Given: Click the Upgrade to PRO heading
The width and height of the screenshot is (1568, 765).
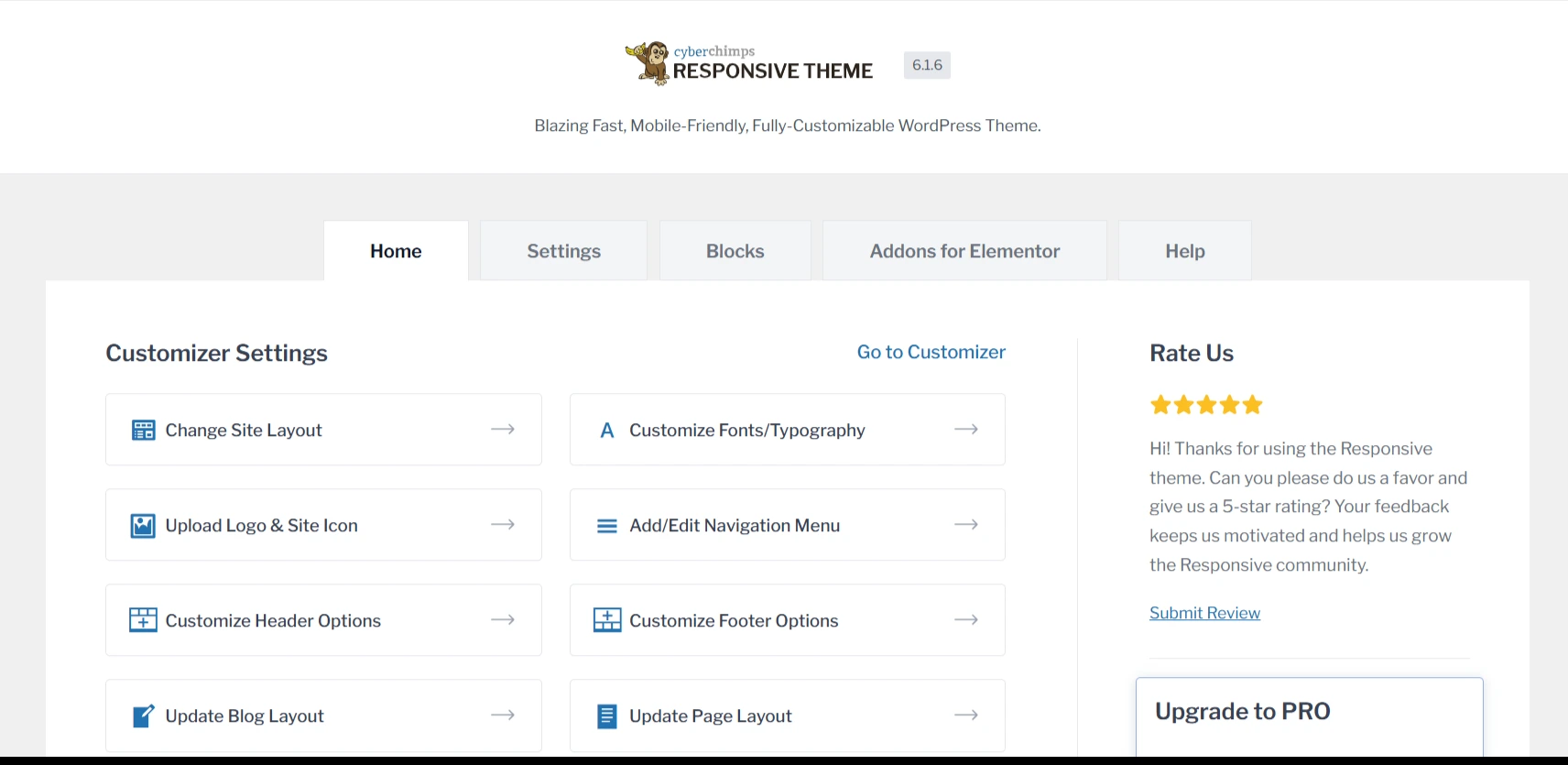Looking at the screenshot, I should [x=1243, y=711].
